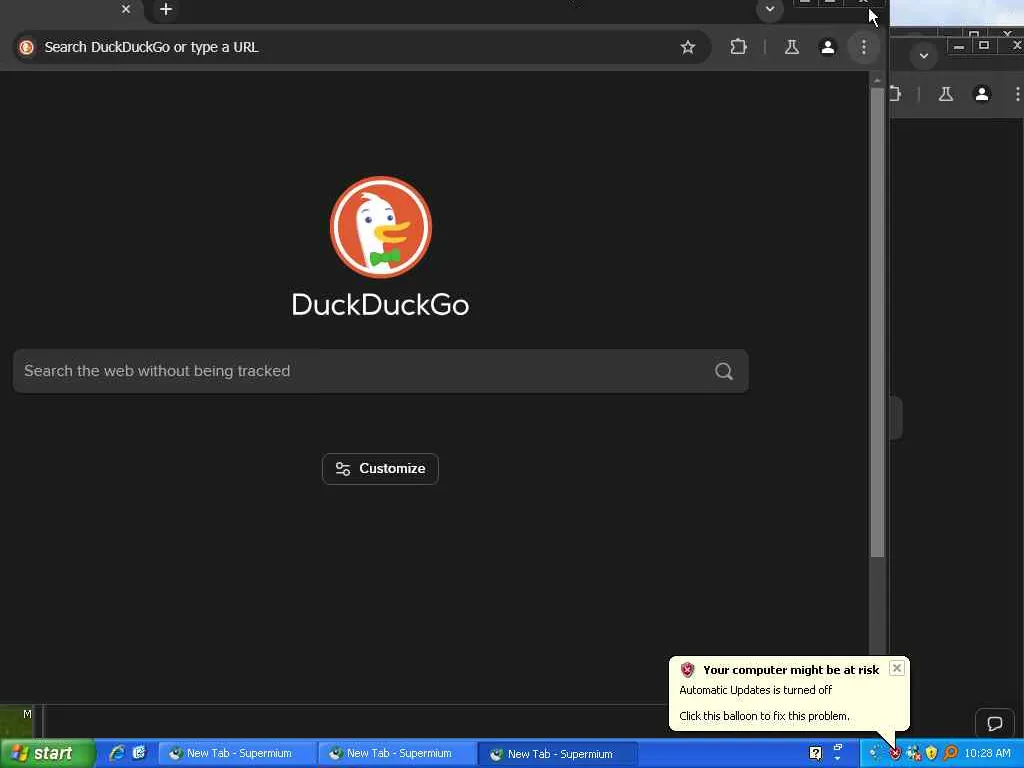Switch to first 'New Tab - Supermium' taskbar button
The width and height of the screenshot is (1024, 768).
pyautogui.click(x=237, y=754)
